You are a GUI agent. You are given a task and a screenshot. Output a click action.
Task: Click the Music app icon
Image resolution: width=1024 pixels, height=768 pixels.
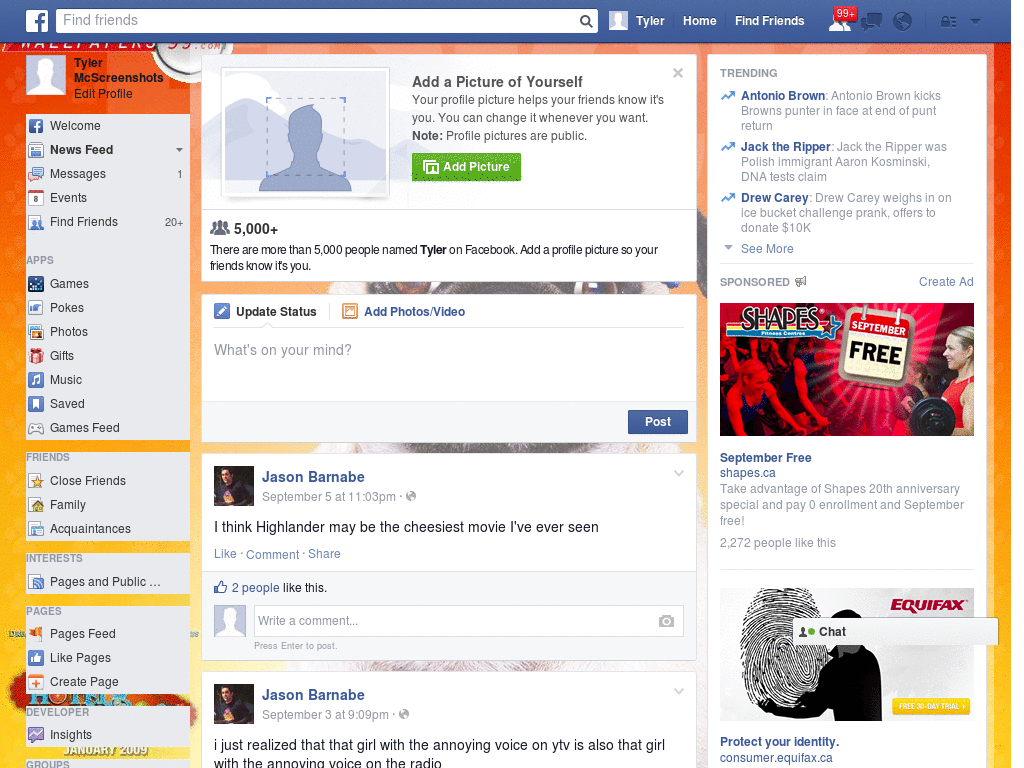pos(36,380)
